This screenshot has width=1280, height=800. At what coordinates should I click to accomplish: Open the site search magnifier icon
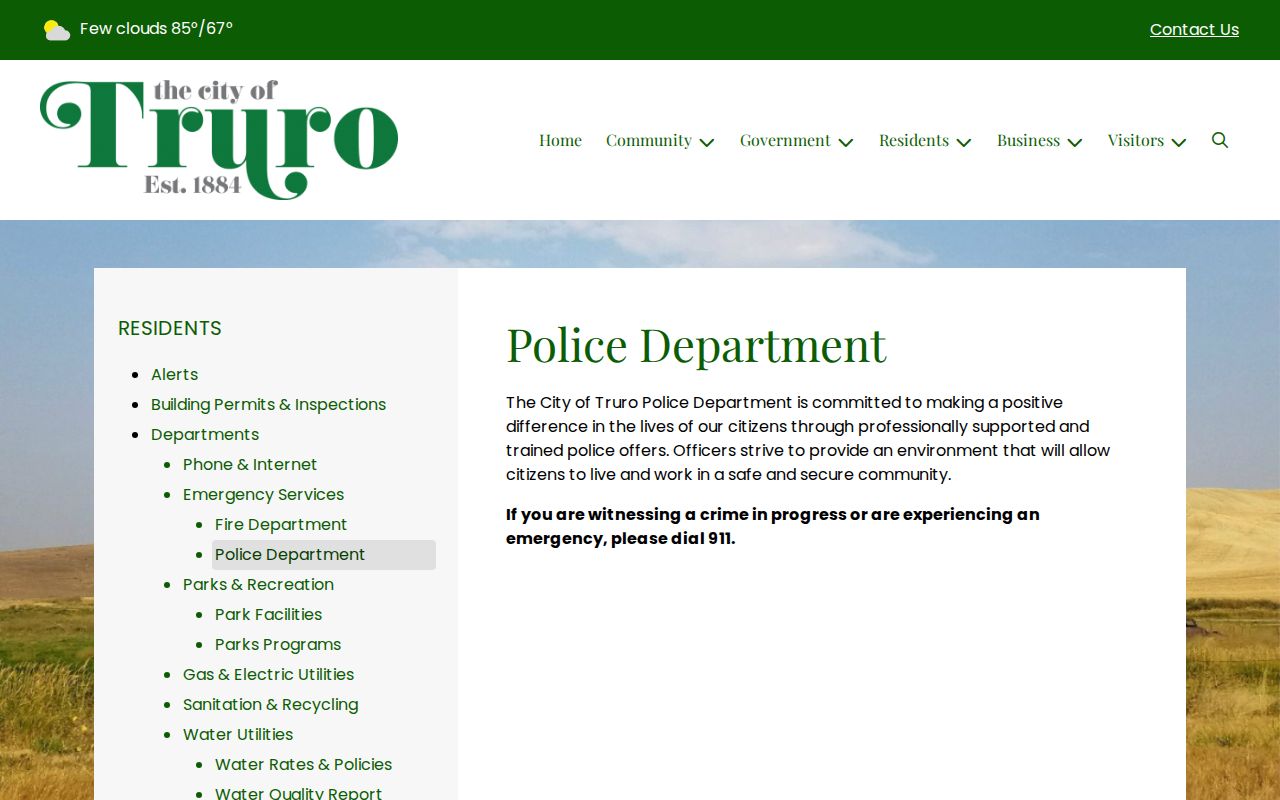point(1220,140)
